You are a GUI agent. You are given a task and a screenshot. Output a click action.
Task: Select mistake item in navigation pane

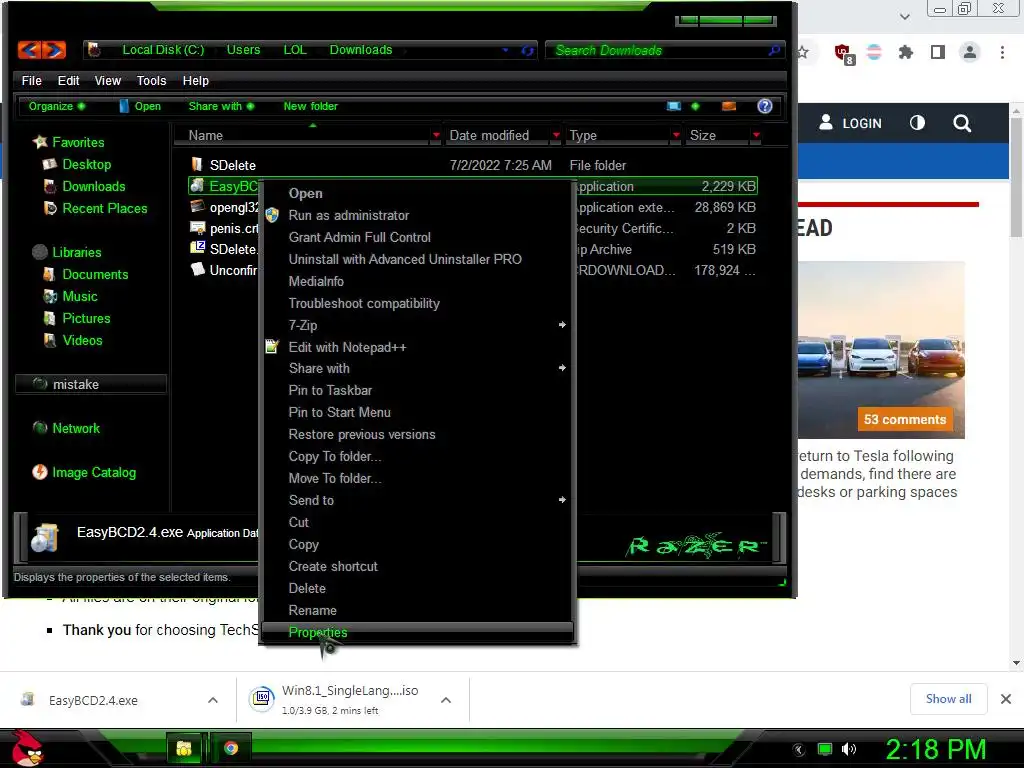click(91, 384)
